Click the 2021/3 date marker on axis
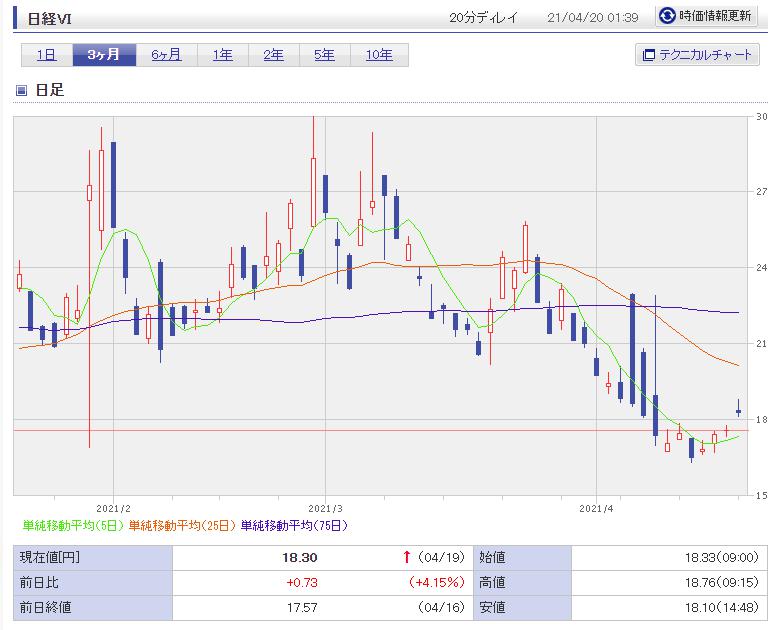The height and width of the screenshot is (630, 780). click(x=326, y=507)
